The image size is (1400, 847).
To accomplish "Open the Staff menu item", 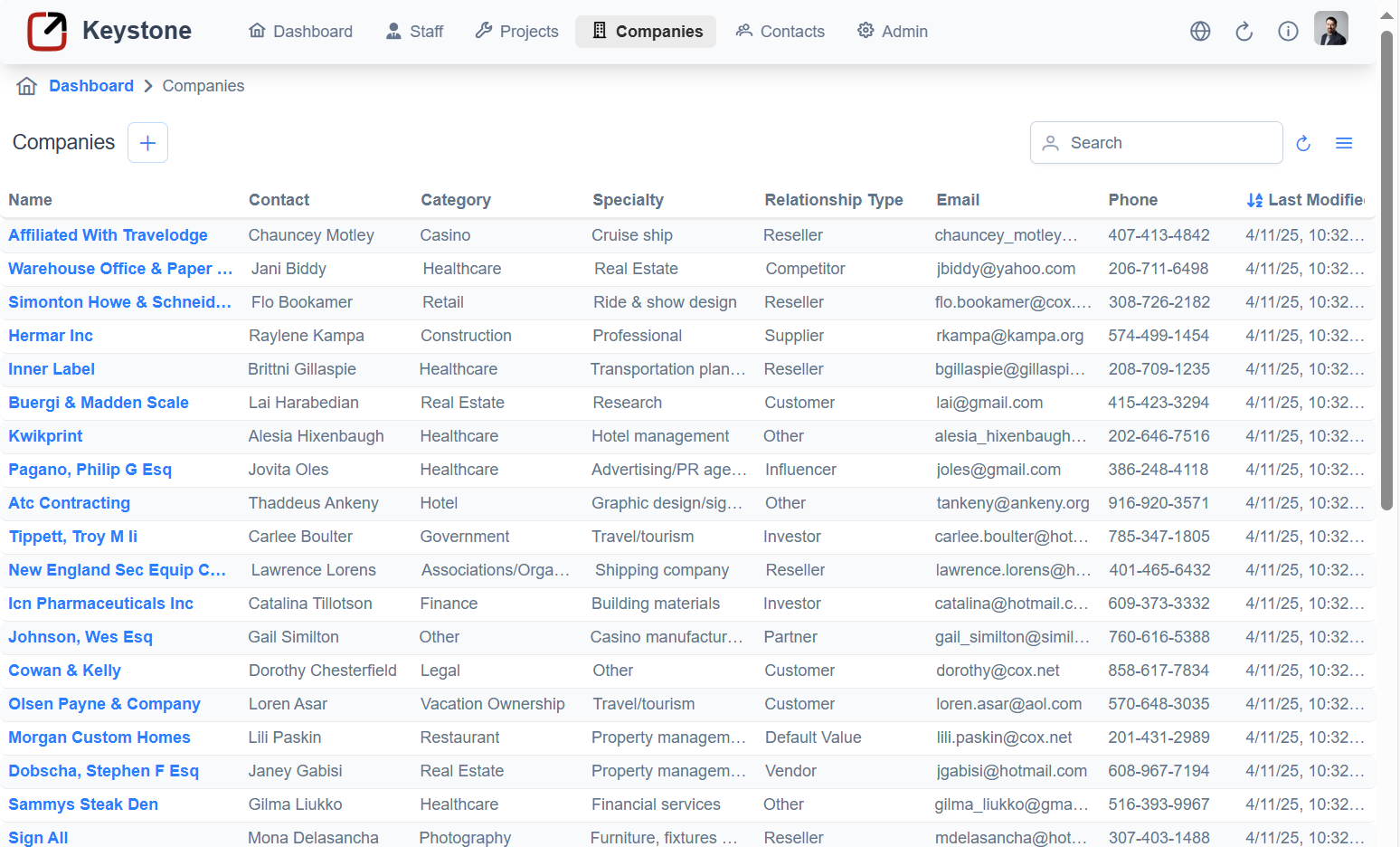I will click(x=415, y=32).
